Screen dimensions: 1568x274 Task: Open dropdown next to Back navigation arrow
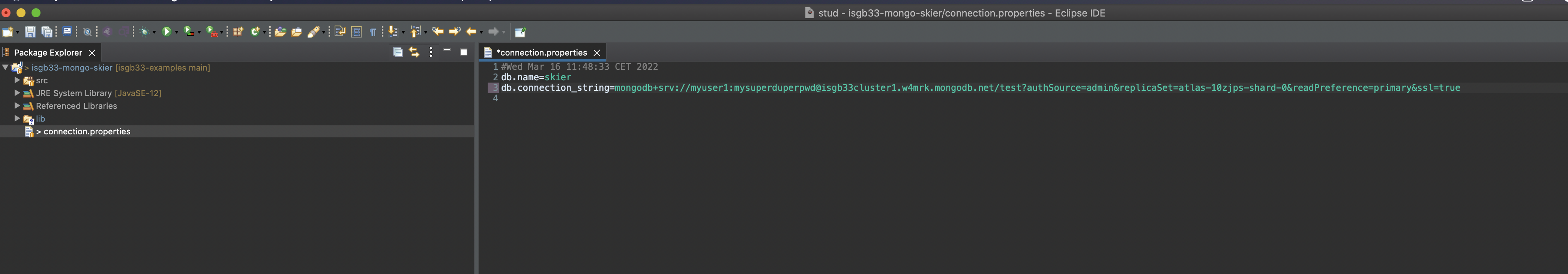click(482, 32)
